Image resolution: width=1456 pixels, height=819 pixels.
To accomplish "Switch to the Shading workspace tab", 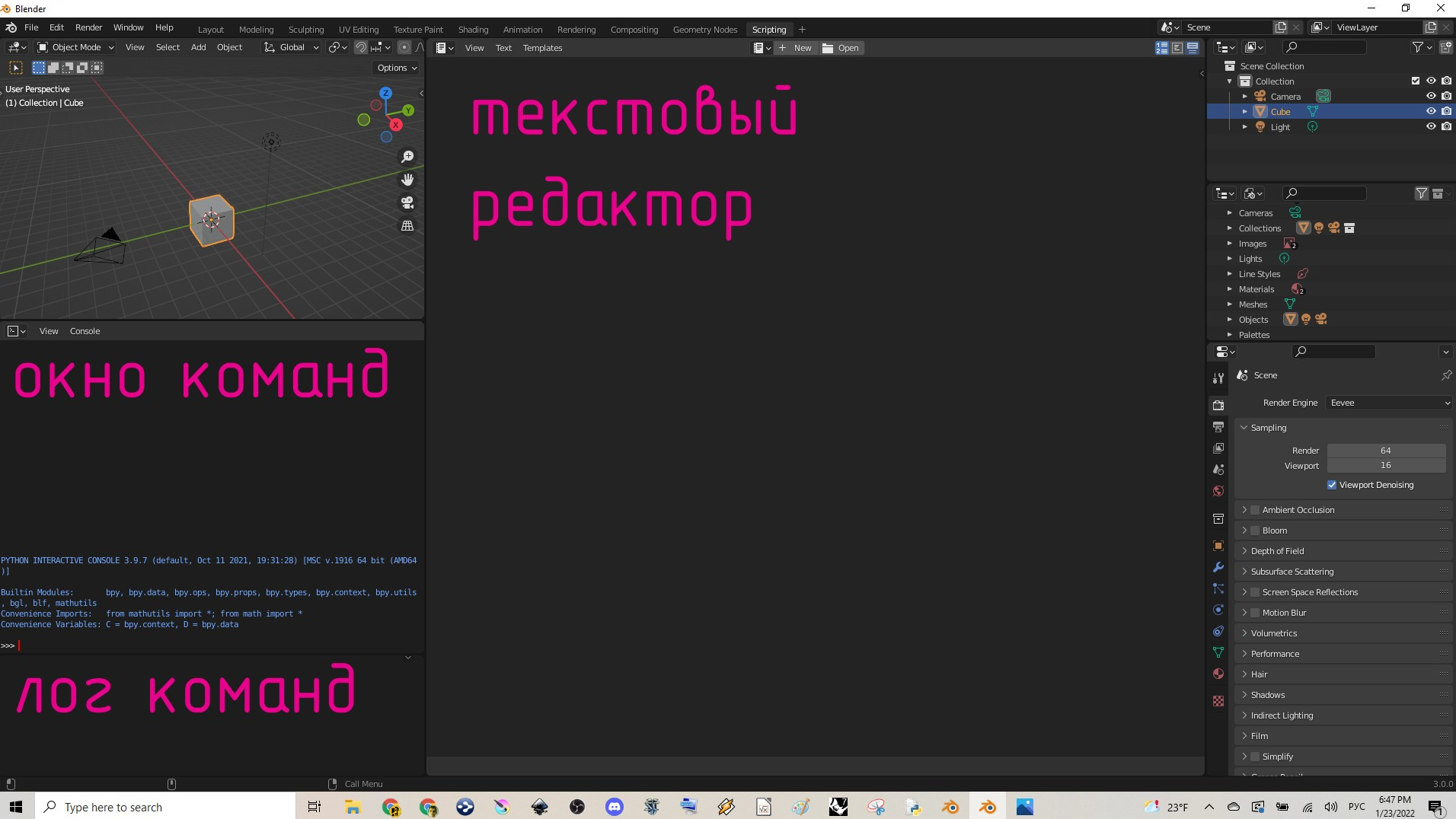I will click(473, 30).
